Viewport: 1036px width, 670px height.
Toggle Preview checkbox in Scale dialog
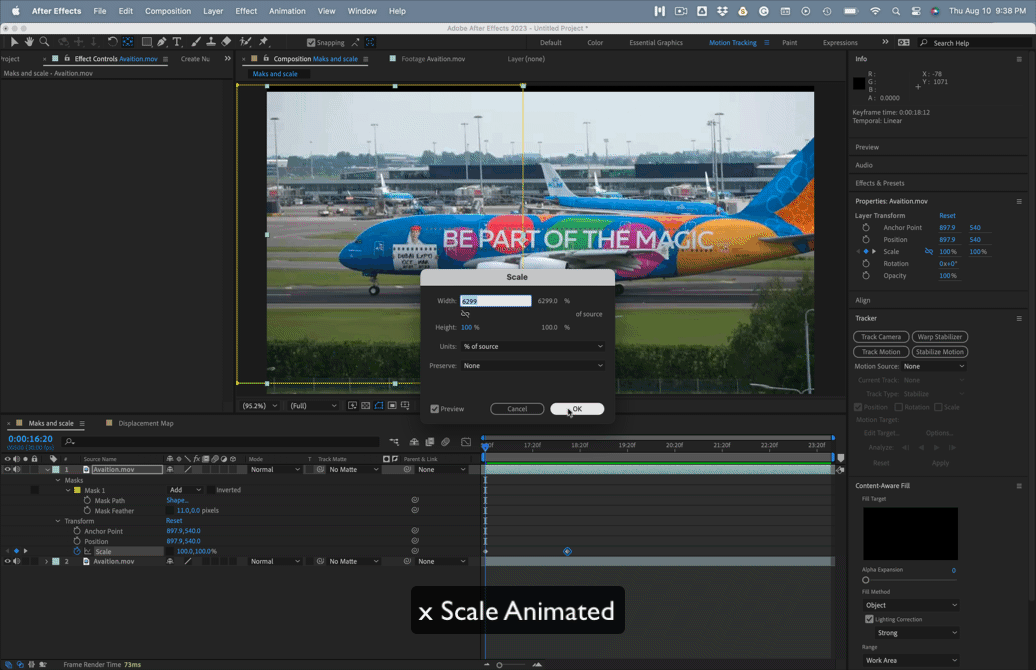434,409
